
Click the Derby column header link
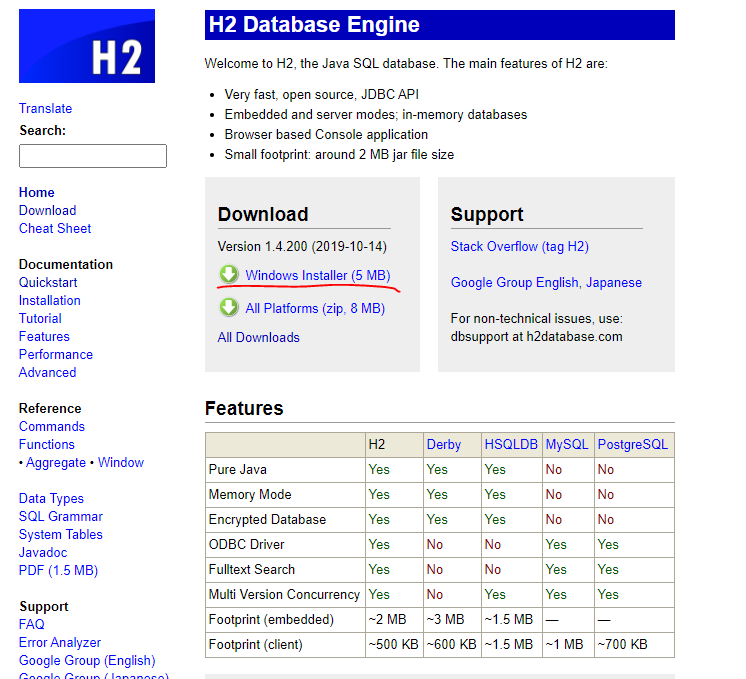click(x=444, y=444)
